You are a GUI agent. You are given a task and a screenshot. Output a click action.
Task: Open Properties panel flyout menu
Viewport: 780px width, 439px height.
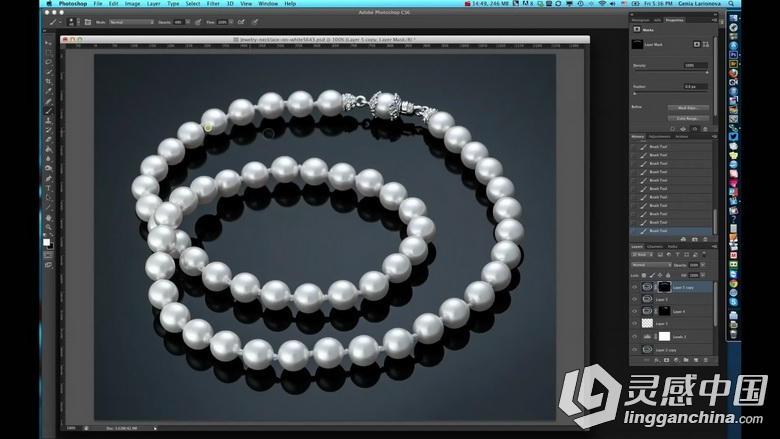[714, 20]
